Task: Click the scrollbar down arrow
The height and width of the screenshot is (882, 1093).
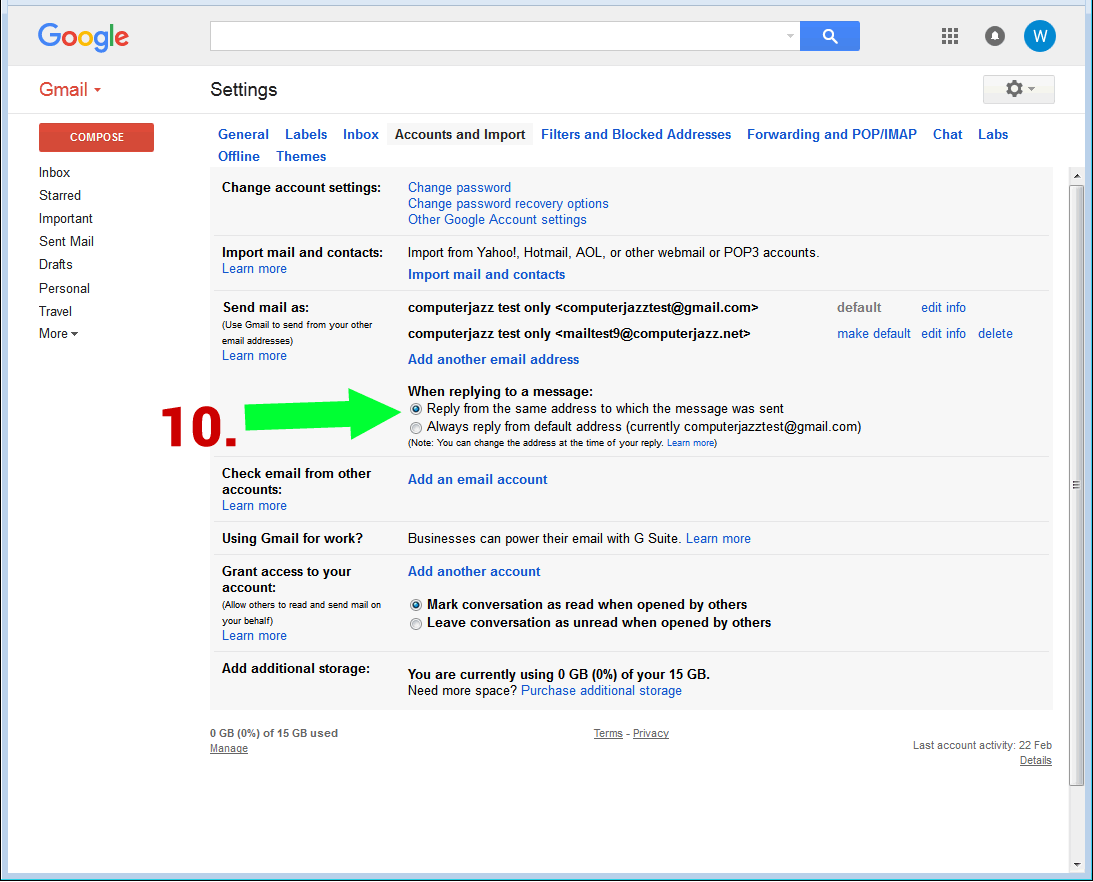Action: click(1076, 865)
